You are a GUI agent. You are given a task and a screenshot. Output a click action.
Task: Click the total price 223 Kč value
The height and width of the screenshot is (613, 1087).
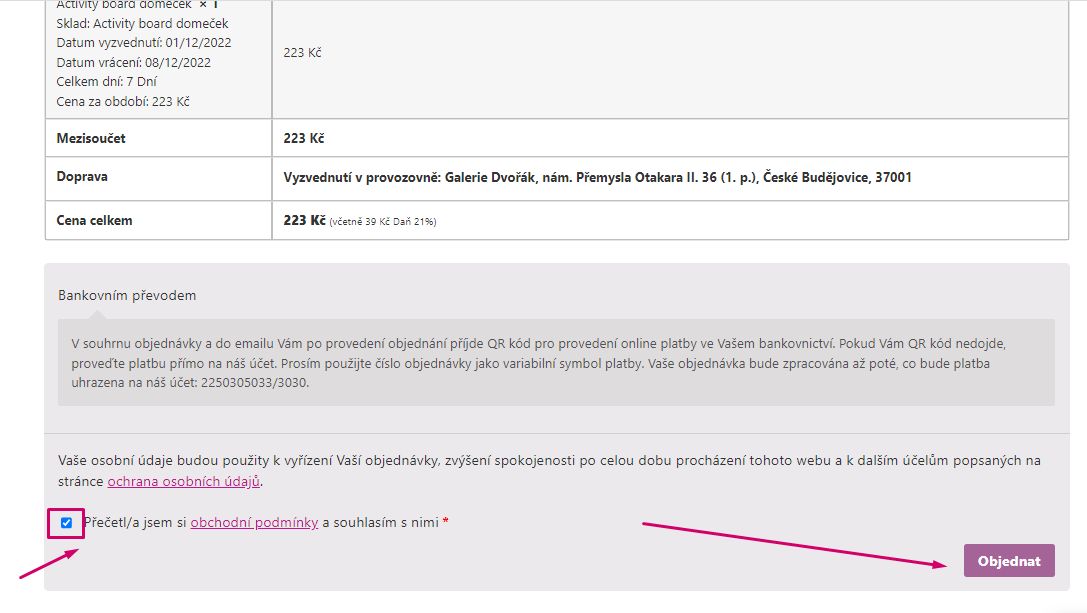304,220
